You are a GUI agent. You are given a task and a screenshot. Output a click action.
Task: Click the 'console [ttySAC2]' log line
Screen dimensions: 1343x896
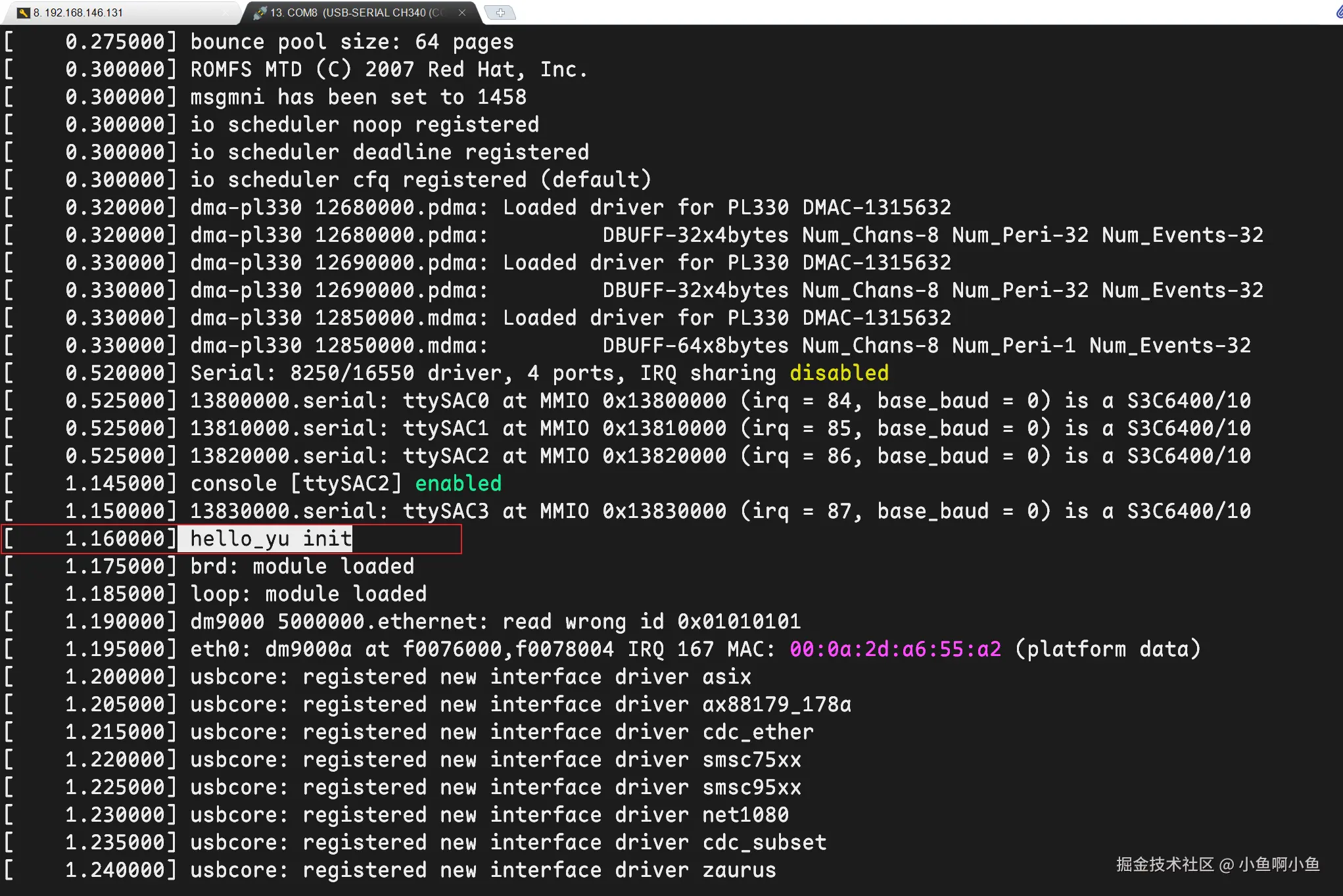(296, 484)
